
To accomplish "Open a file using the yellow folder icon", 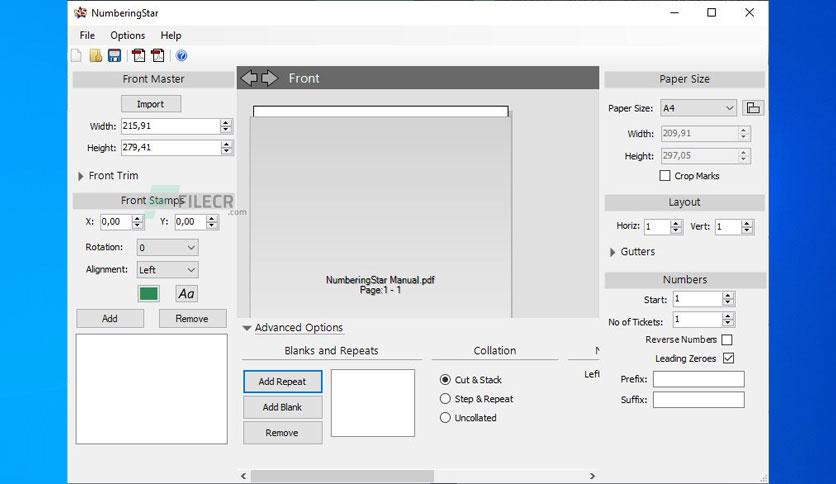I will [x=95, y=55].
